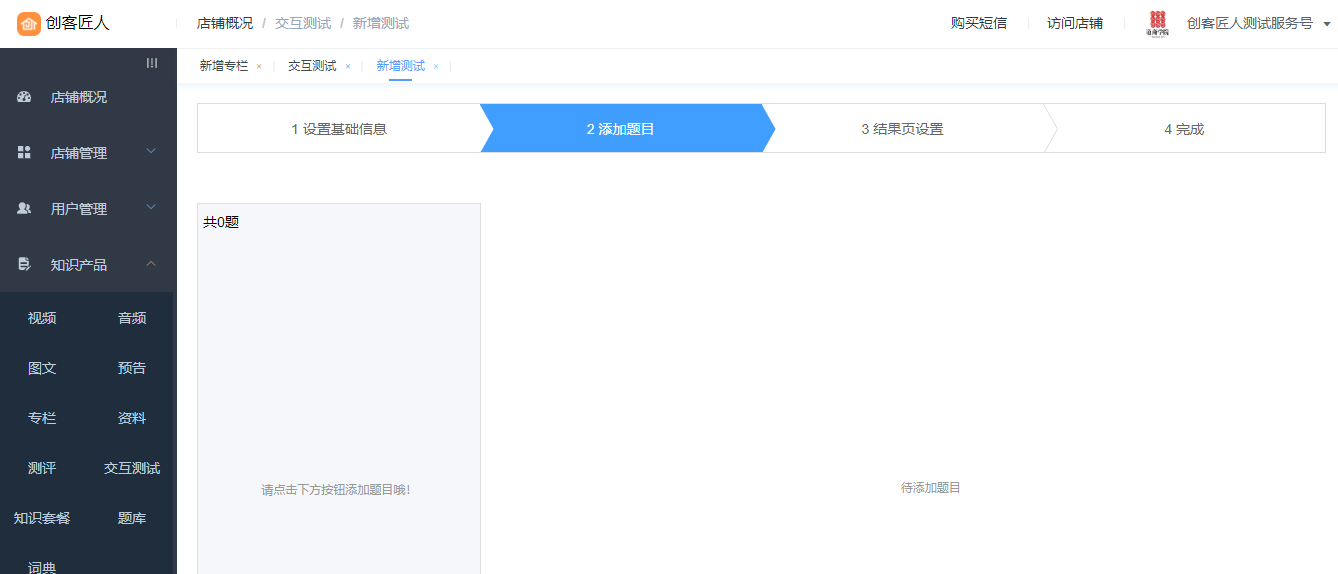Click the 访问店铺 link
1338x574 pixels.
[1074, 23]
